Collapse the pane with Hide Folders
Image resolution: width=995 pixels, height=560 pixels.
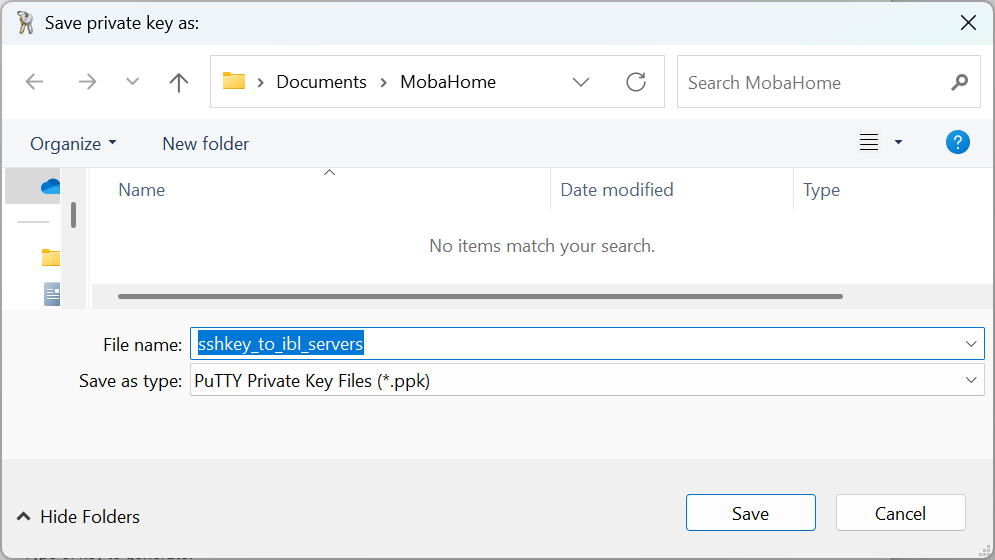(x=78, y=516)
